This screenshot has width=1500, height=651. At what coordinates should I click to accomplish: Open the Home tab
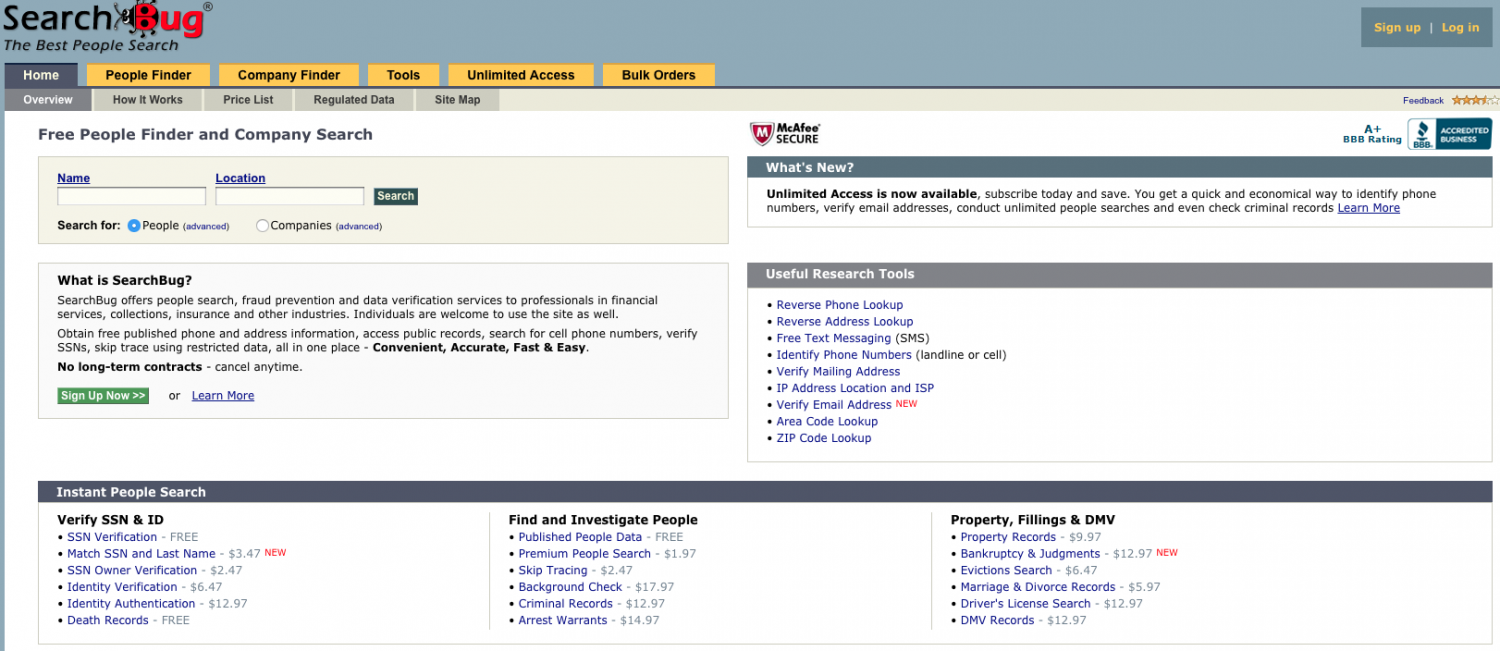coord(41,75)
